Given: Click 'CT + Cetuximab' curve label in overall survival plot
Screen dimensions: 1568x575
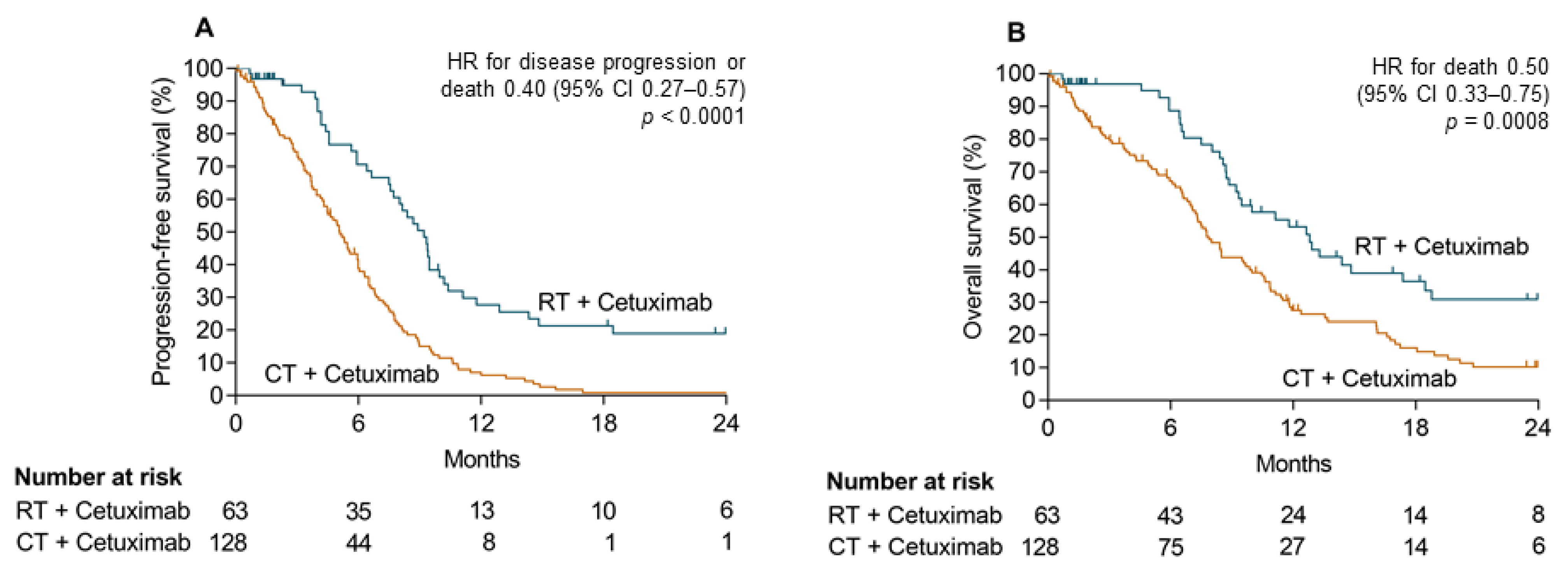Looking at the screenshot, I should coord(1369,378).
